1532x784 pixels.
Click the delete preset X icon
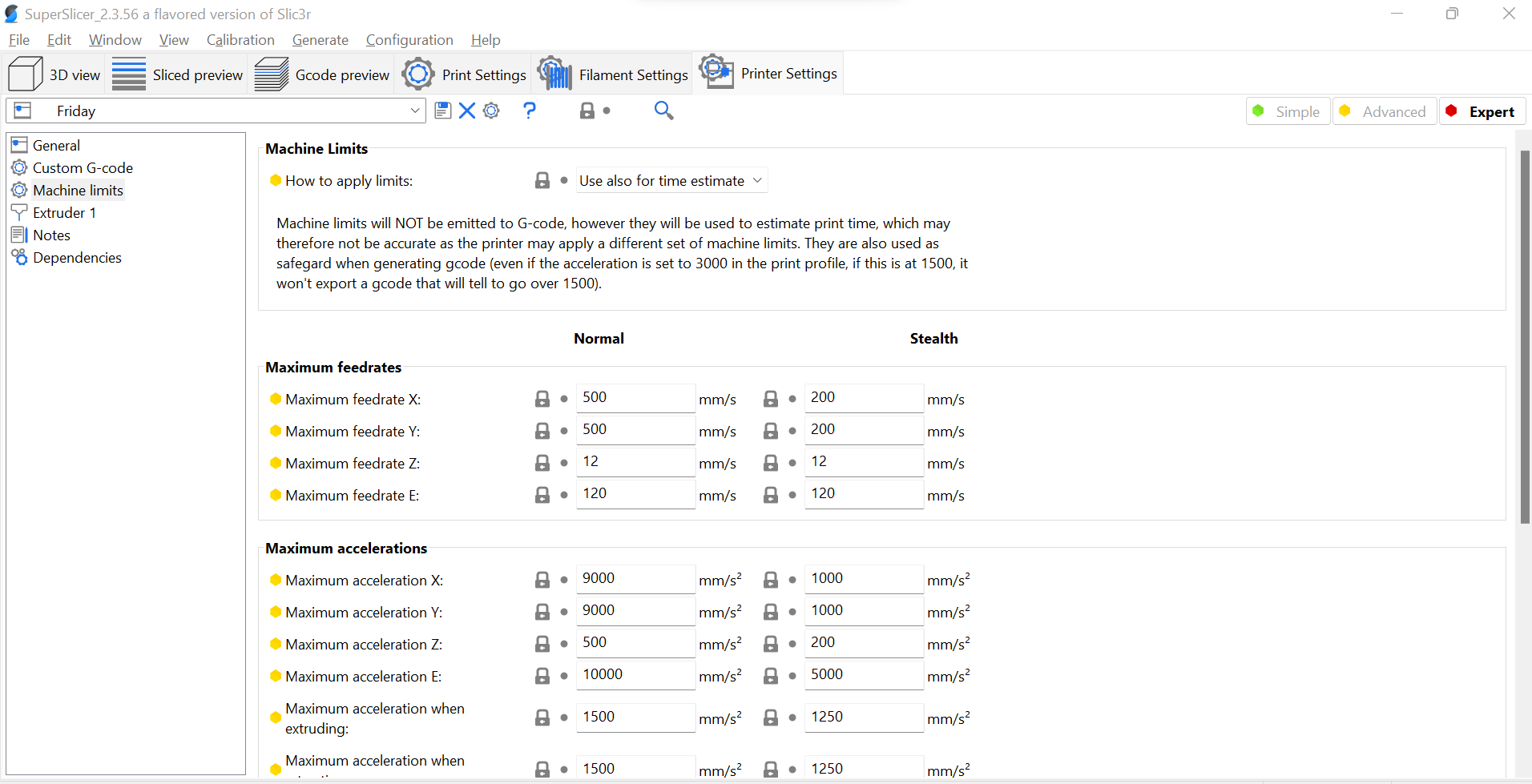coord(467,111)
